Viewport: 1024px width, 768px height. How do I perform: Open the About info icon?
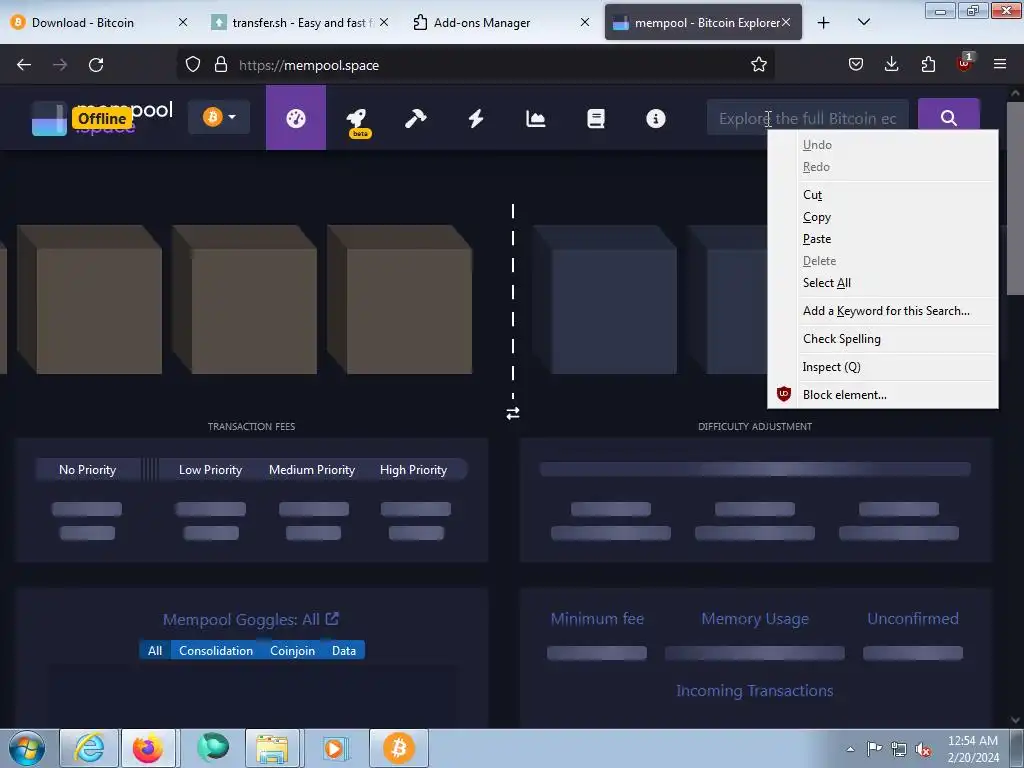point(656,118)
